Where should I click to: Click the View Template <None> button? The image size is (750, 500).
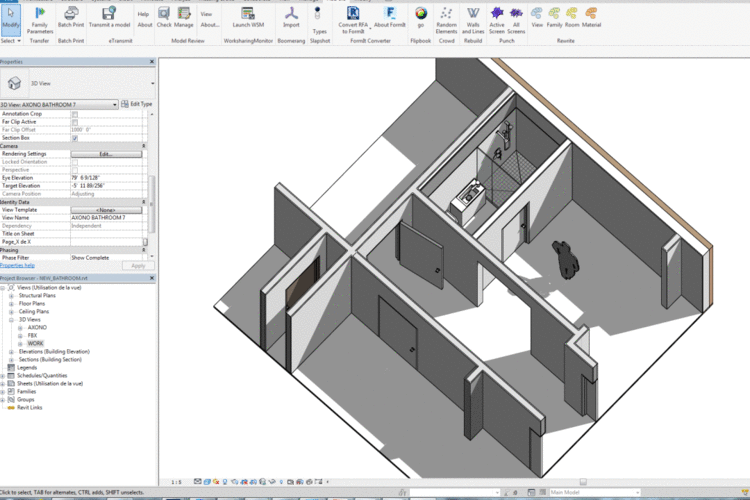point(106,210)
